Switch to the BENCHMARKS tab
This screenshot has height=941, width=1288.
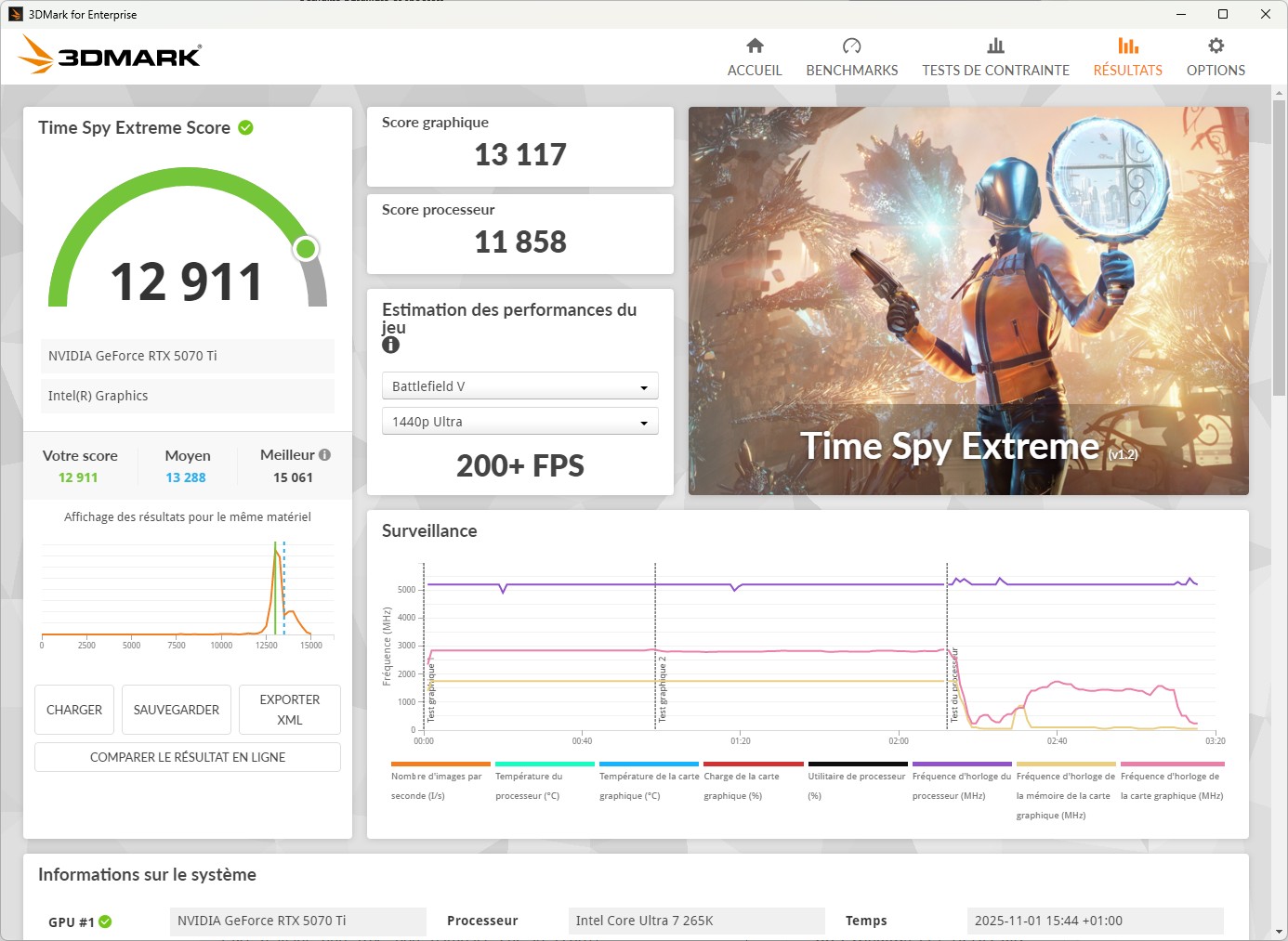tap(851, 70)
